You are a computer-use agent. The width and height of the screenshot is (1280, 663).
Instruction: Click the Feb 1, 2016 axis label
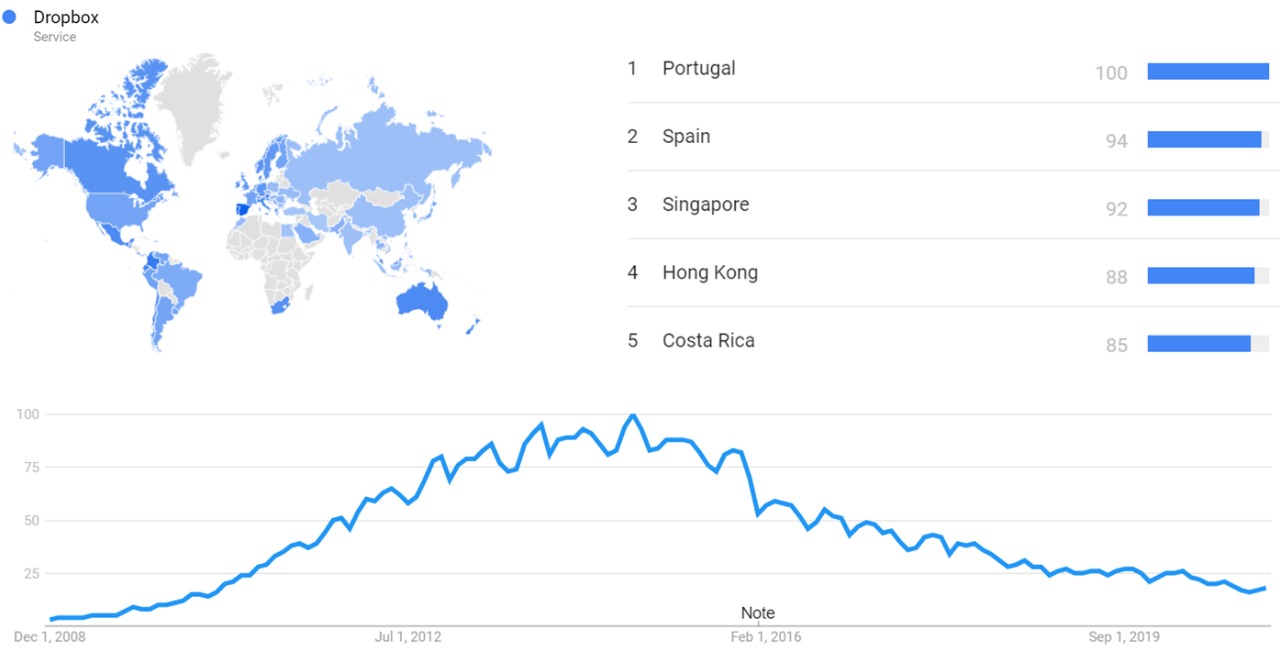(764, 636)
